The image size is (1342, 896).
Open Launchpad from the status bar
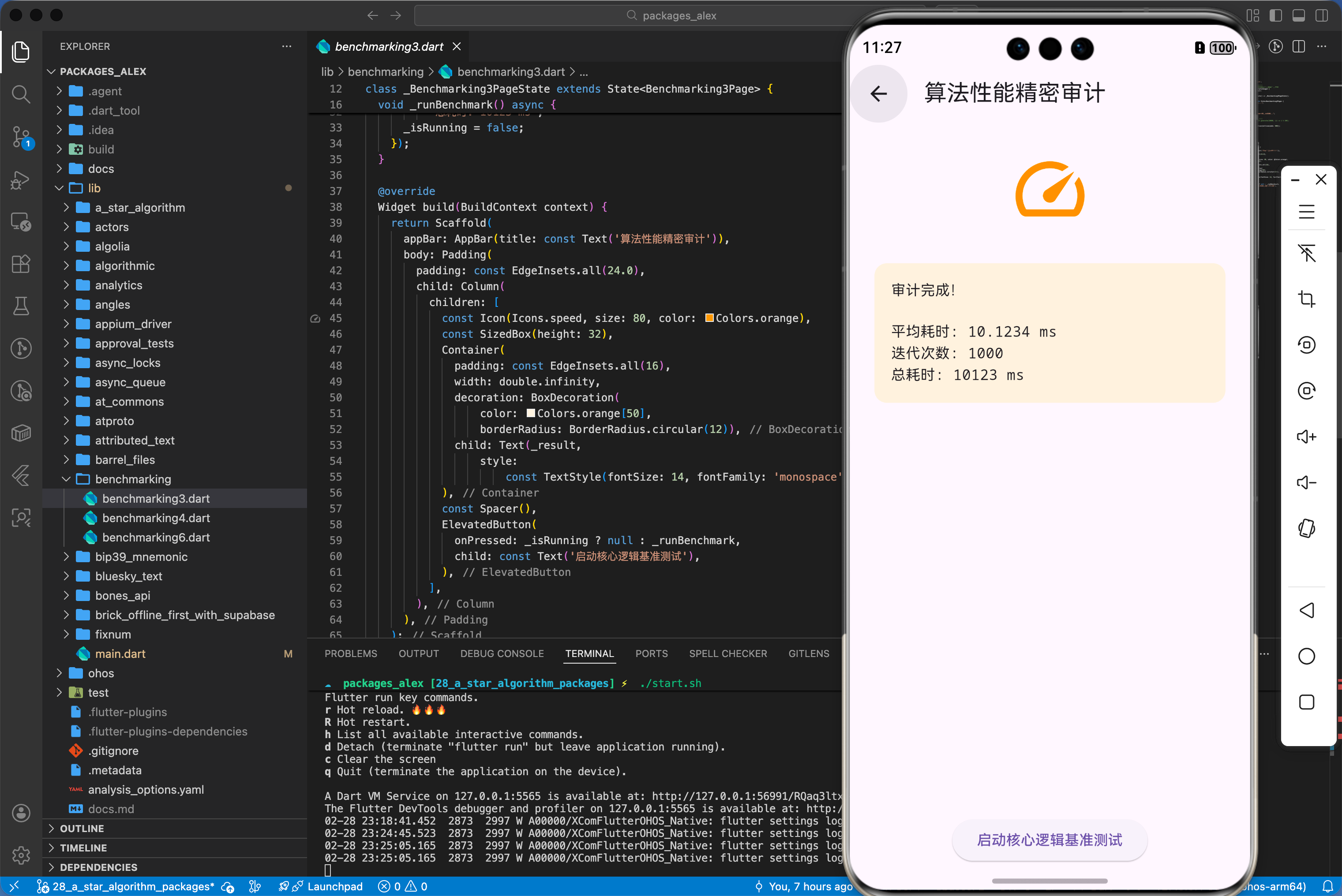(335, 886)
